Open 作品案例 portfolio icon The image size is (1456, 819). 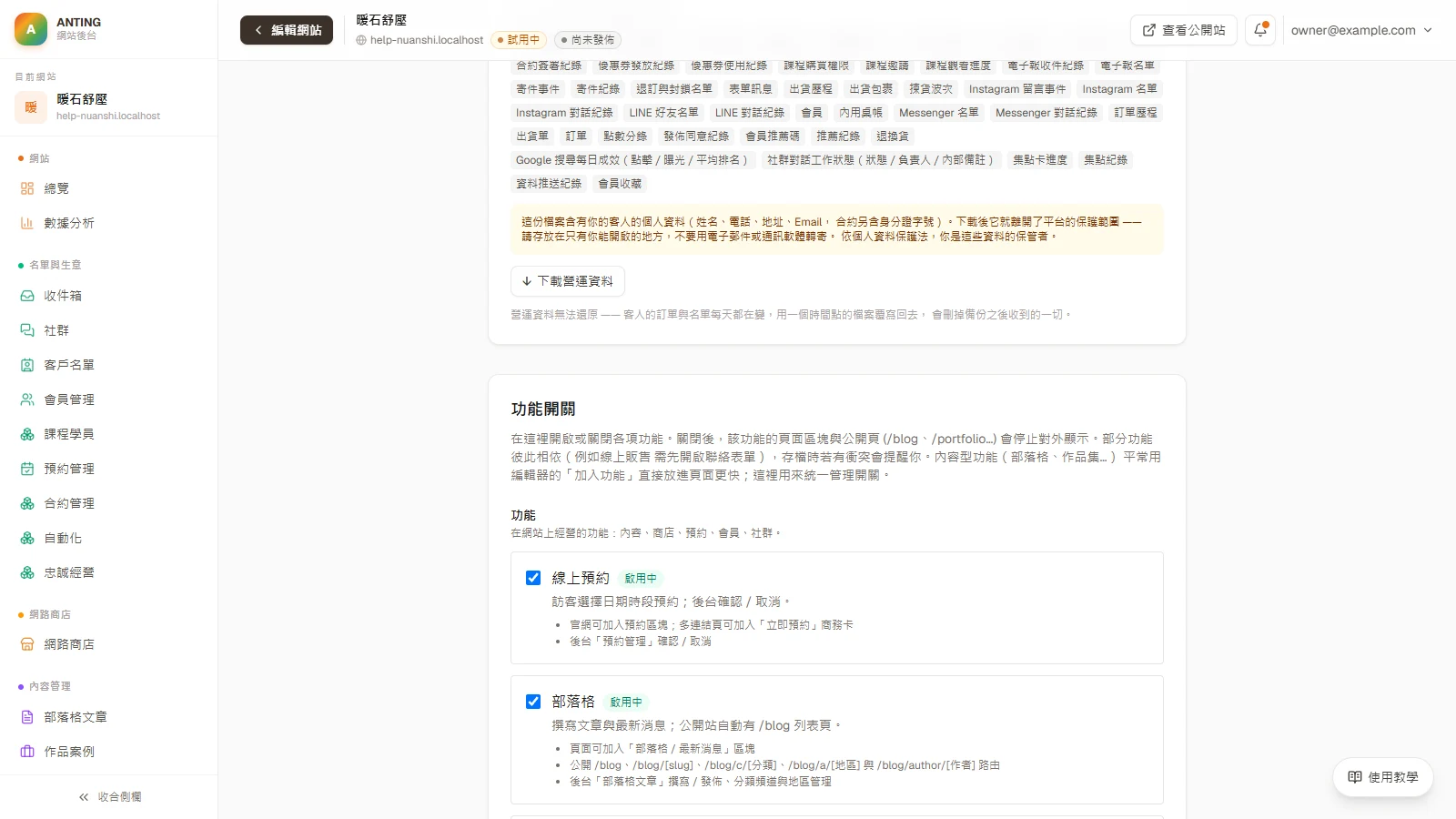[27, 752]
